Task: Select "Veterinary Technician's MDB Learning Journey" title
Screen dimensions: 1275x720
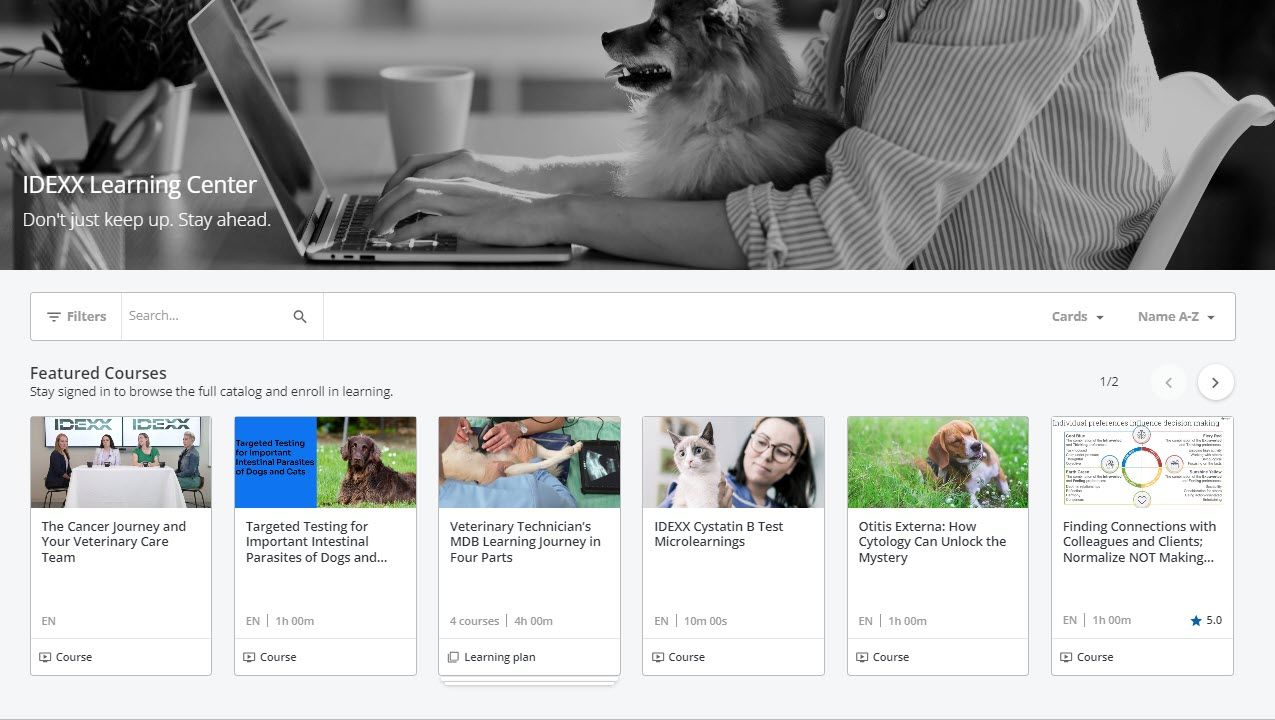Action: pyautogui.click(x=525, y=542)
